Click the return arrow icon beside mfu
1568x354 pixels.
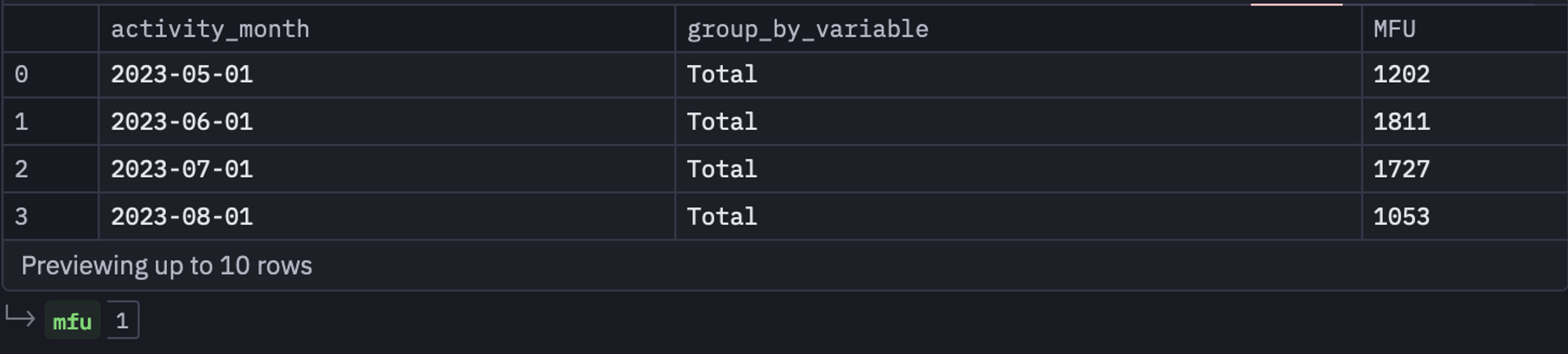tap(20, 317)
